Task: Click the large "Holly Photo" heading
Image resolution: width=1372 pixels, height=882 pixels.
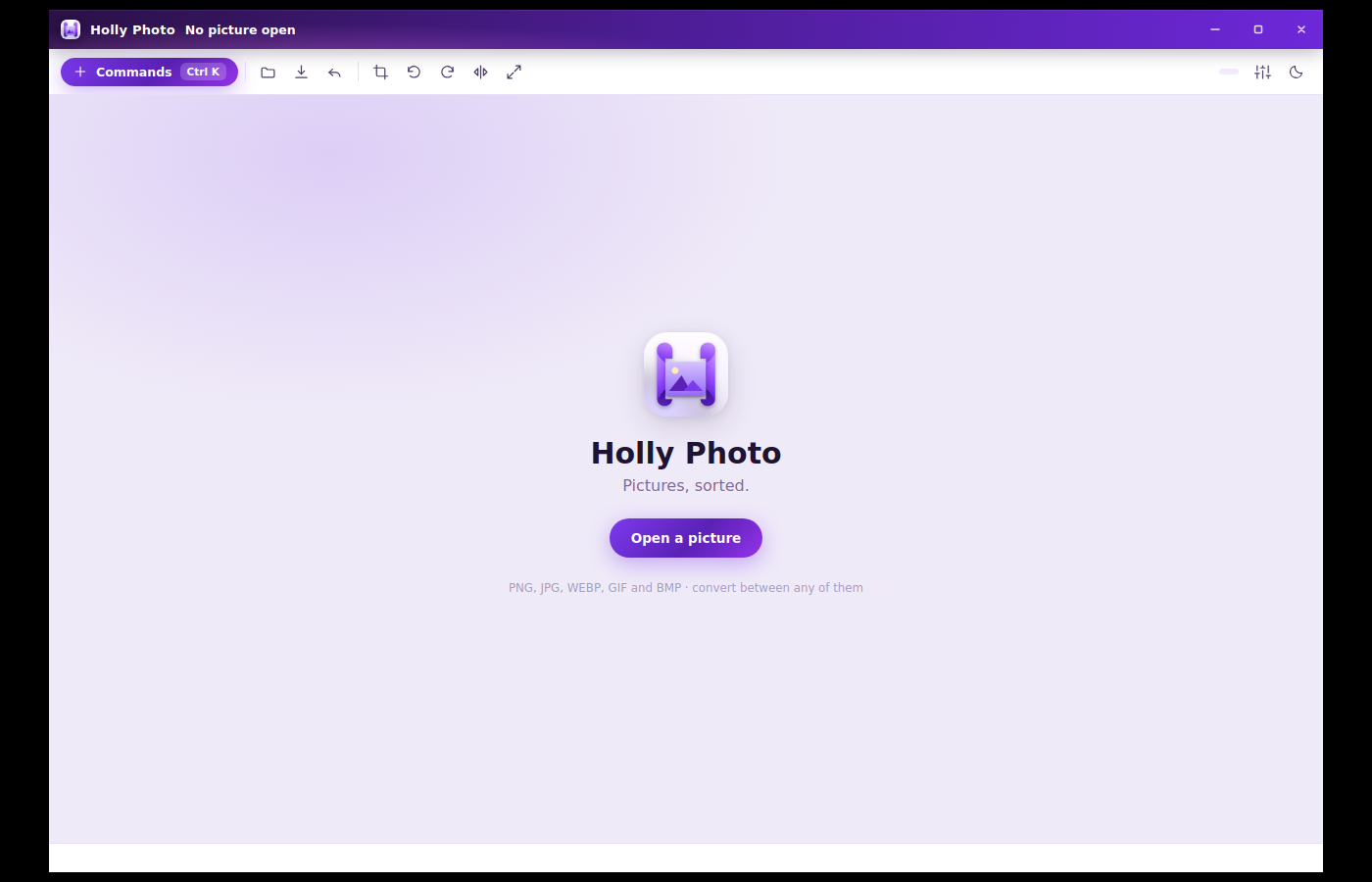Action: [686, 453]
